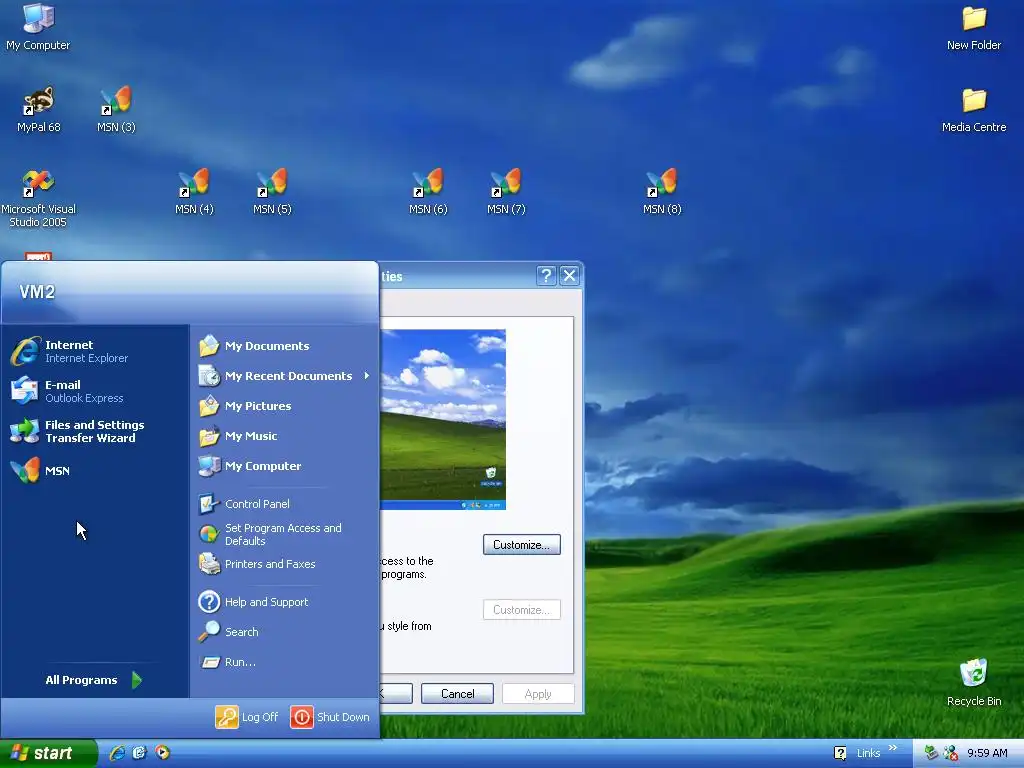Select Microsoft Visual Studio 2005 shortcut
The height and width of the screenshot is (768, 1024).
(x=38, y=198)
